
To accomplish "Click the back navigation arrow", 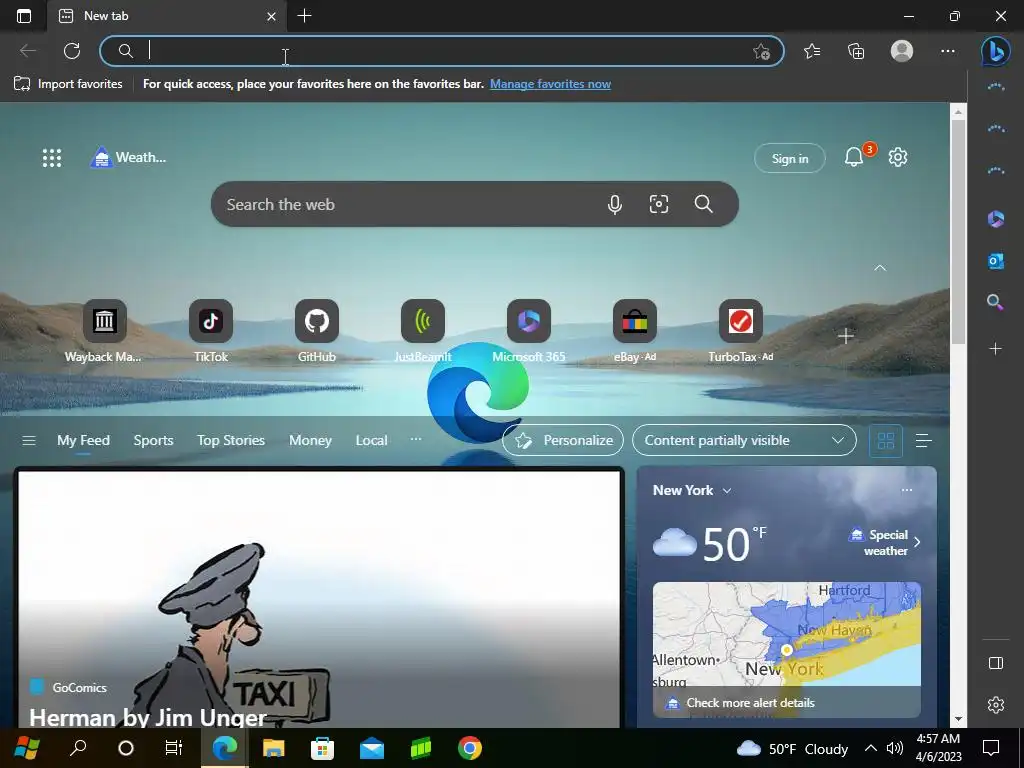I will 28,51.
